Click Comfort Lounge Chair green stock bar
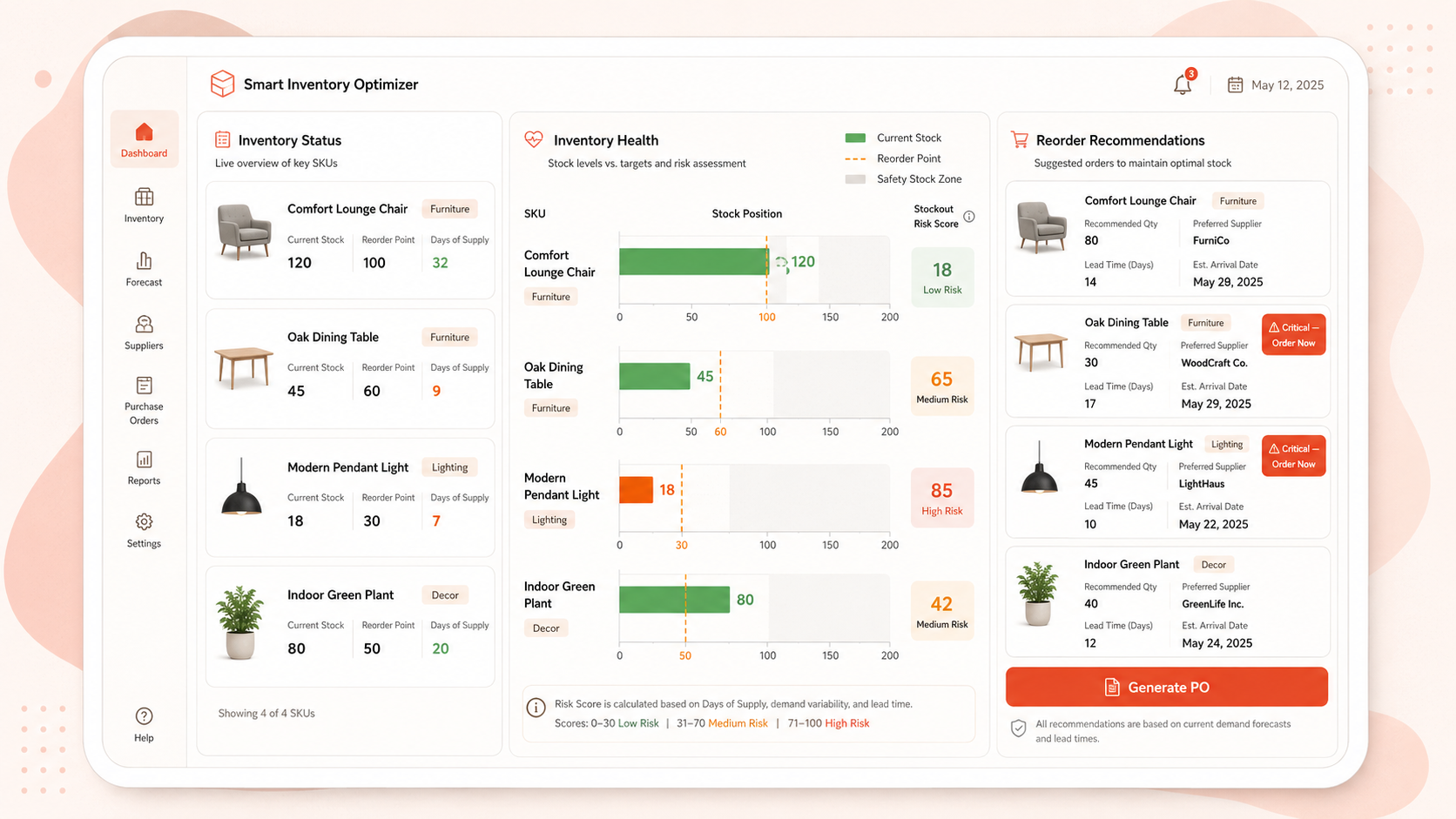 point(694,262)
